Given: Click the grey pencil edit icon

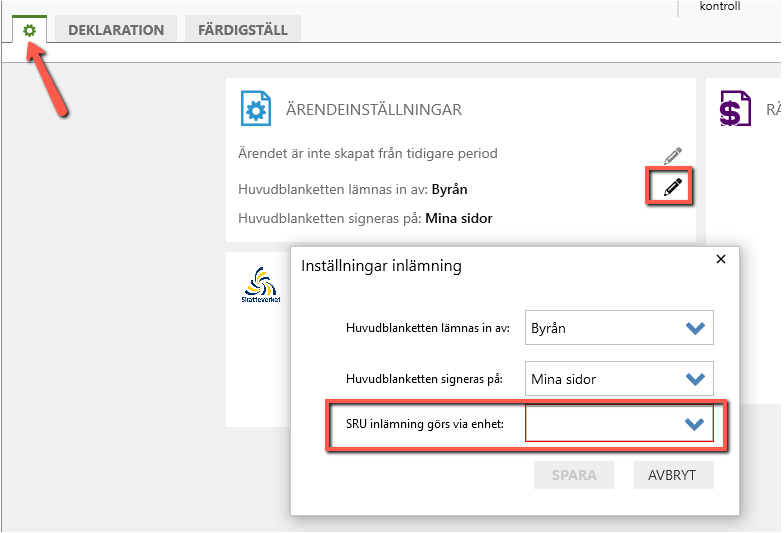Looking at the screenshot, I should [672, 156].
